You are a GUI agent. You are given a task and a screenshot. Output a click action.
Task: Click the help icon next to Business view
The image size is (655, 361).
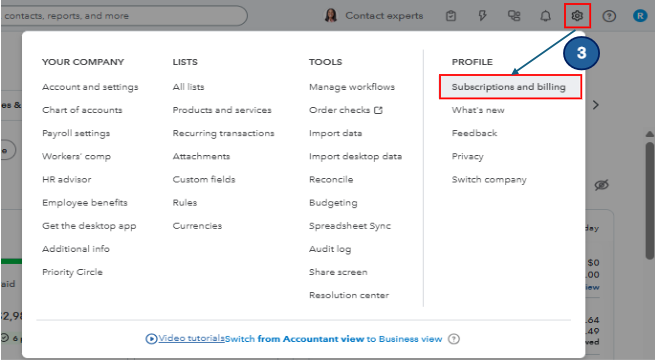click(454, 339)
